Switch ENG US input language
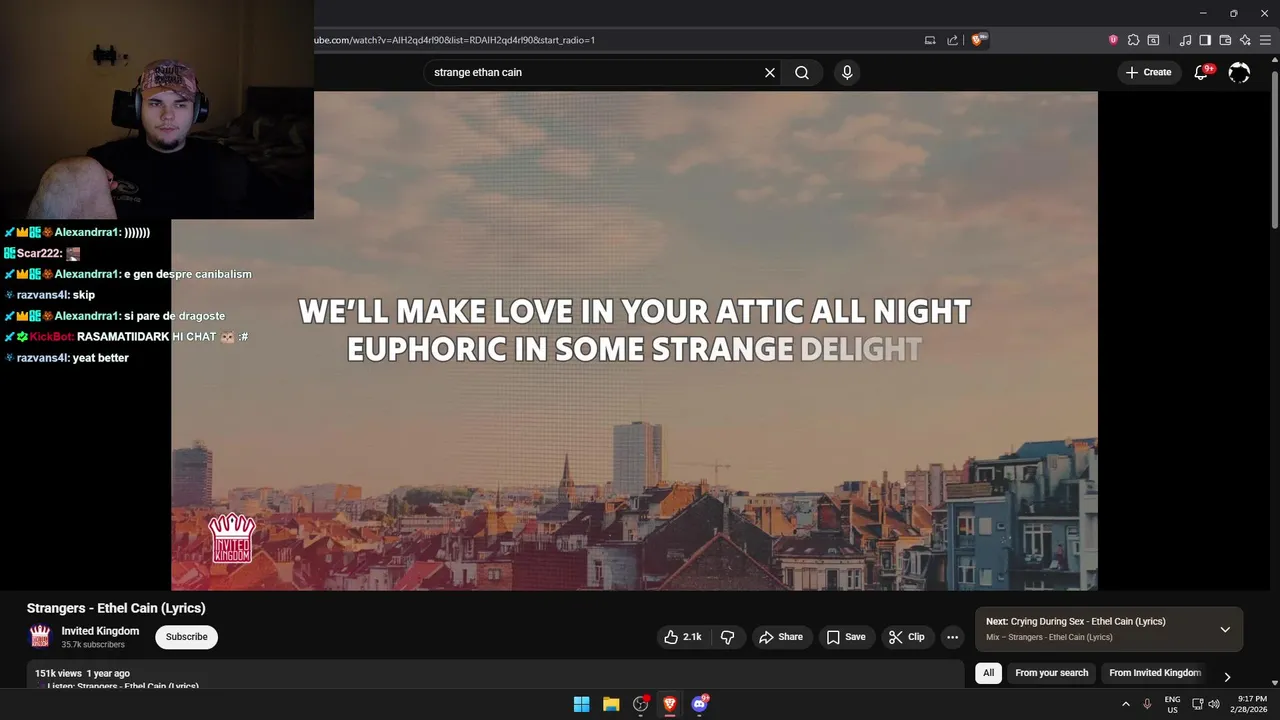Screen dimensions: 1280x720 tap(1172, 704)
